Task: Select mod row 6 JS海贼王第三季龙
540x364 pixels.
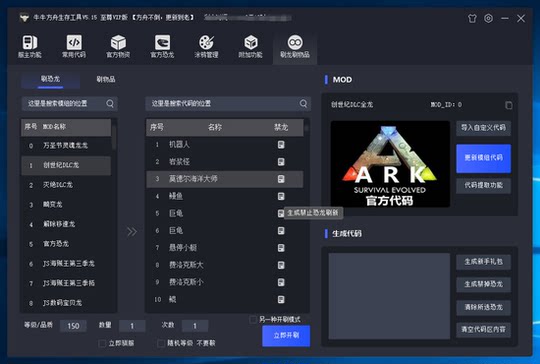Action: (x=66, y=264)
